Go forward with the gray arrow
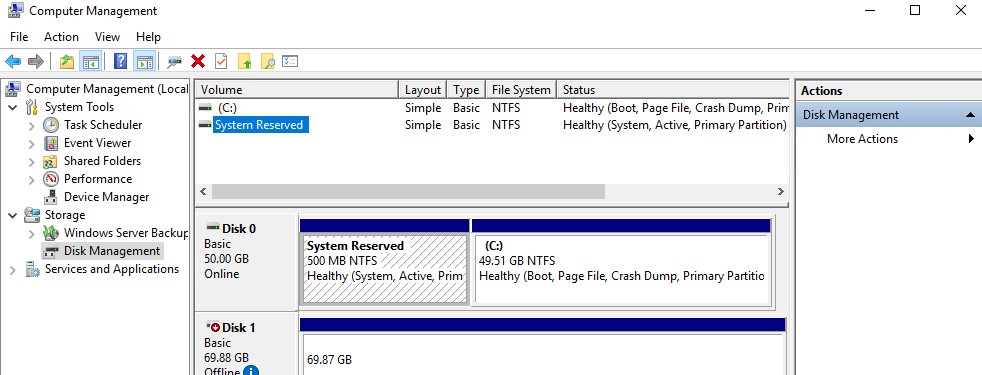This screenshot has width=982, height=375. coord(36,61)
